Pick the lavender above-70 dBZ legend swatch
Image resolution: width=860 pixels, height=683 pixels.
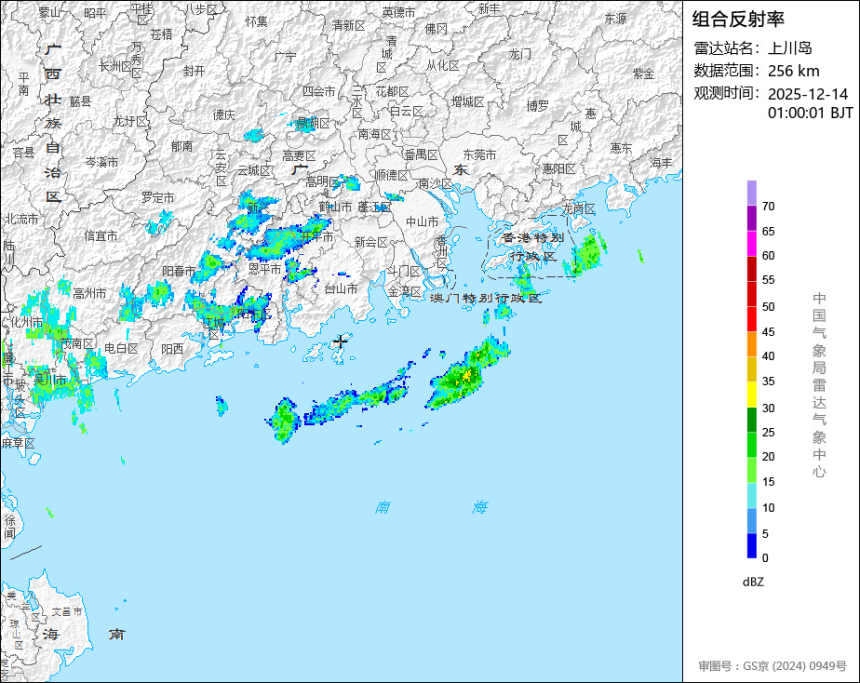[x=751, y=193]
